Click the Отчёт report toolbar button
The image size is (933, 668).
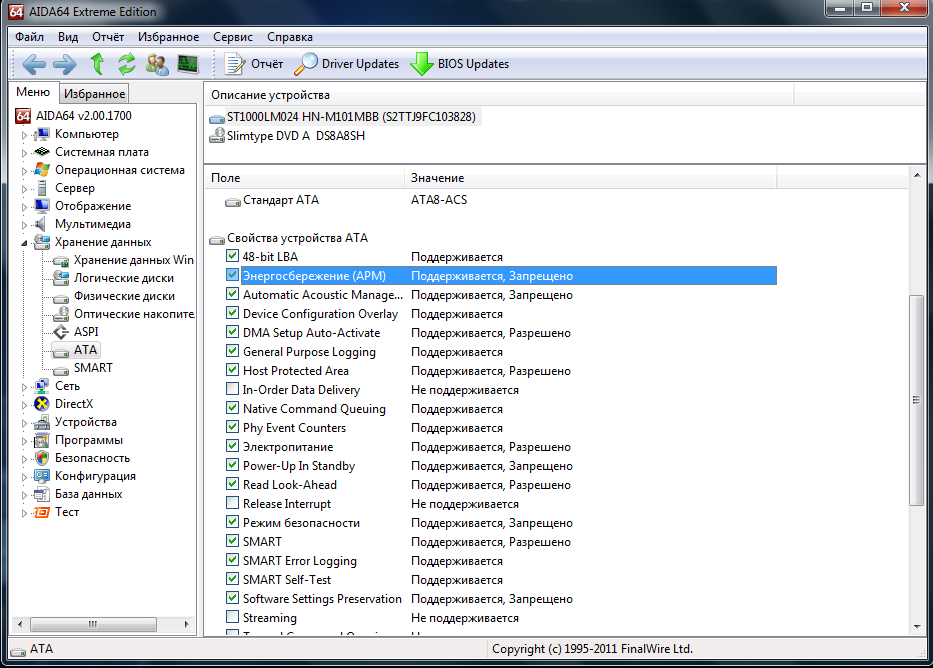(x=253, y=64)
